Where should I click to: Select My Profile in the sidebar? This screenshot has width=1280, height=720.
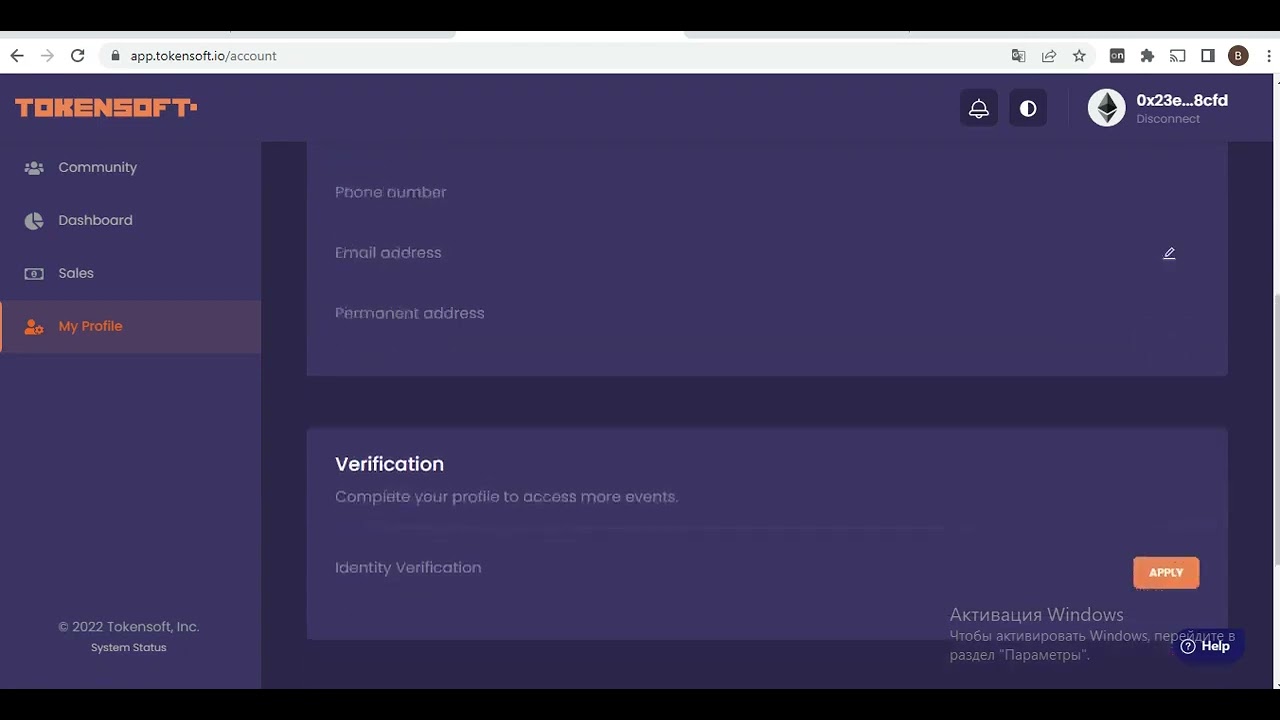[130, 326]
